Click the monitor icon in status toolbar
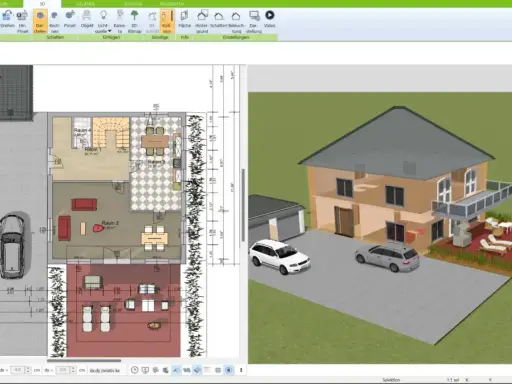512x384 pixels. click(145, 370)
